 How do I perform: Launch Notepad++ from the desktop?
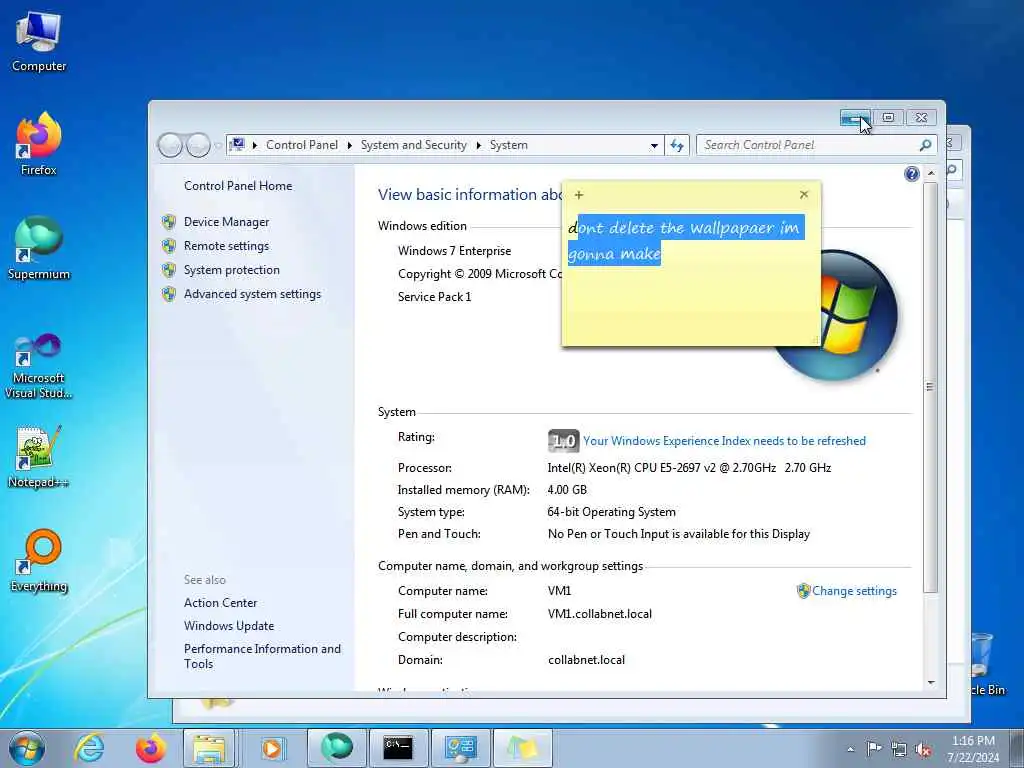point(39,456)
